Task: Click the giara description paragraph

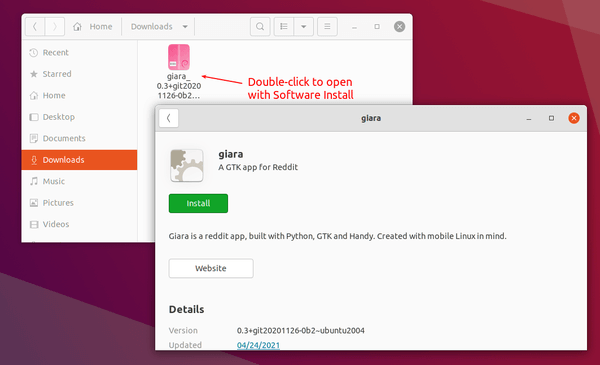Action: tap(338, 236)
